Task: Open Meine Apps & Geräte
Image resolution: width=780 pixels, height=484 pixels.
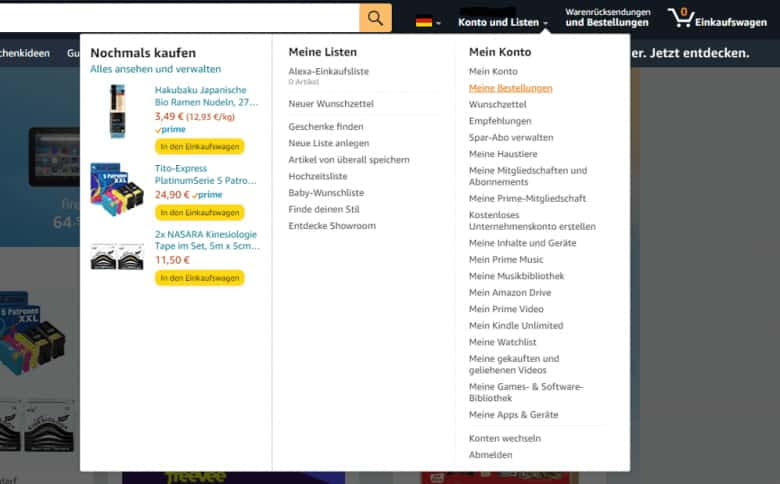Action: 513,415
